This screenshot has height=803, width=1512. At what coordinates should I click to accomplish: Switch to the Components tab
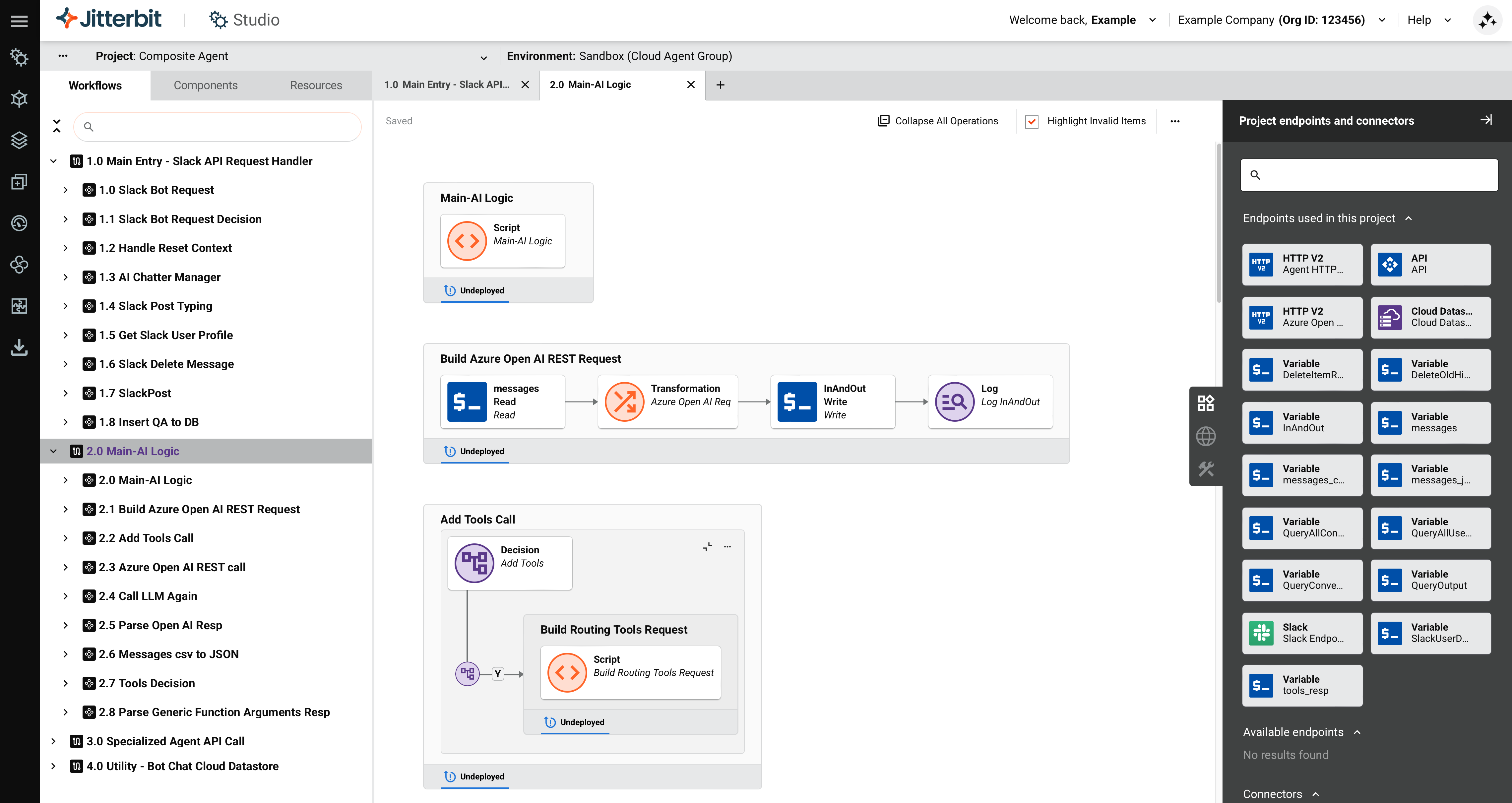(206, 85)
